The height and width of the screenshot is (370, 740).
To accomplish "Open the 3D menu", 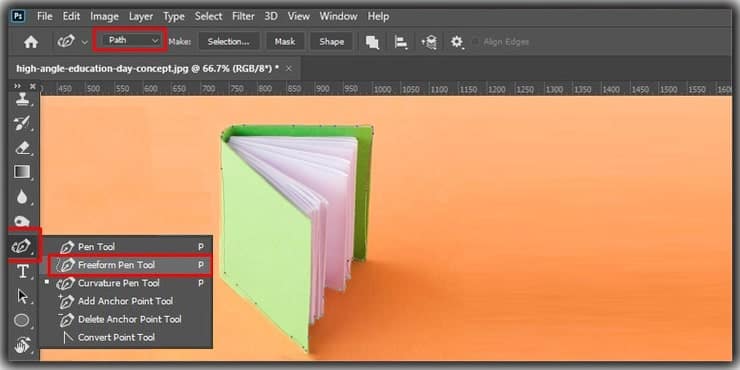I will 271,17.
